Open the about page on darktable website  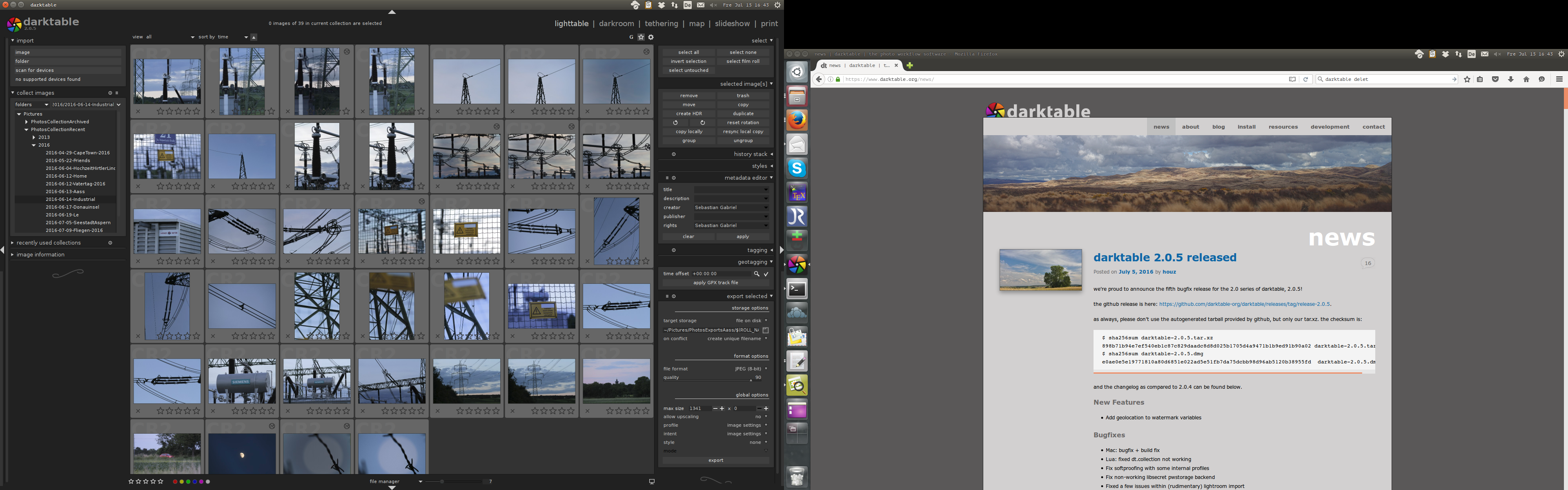1190,127
